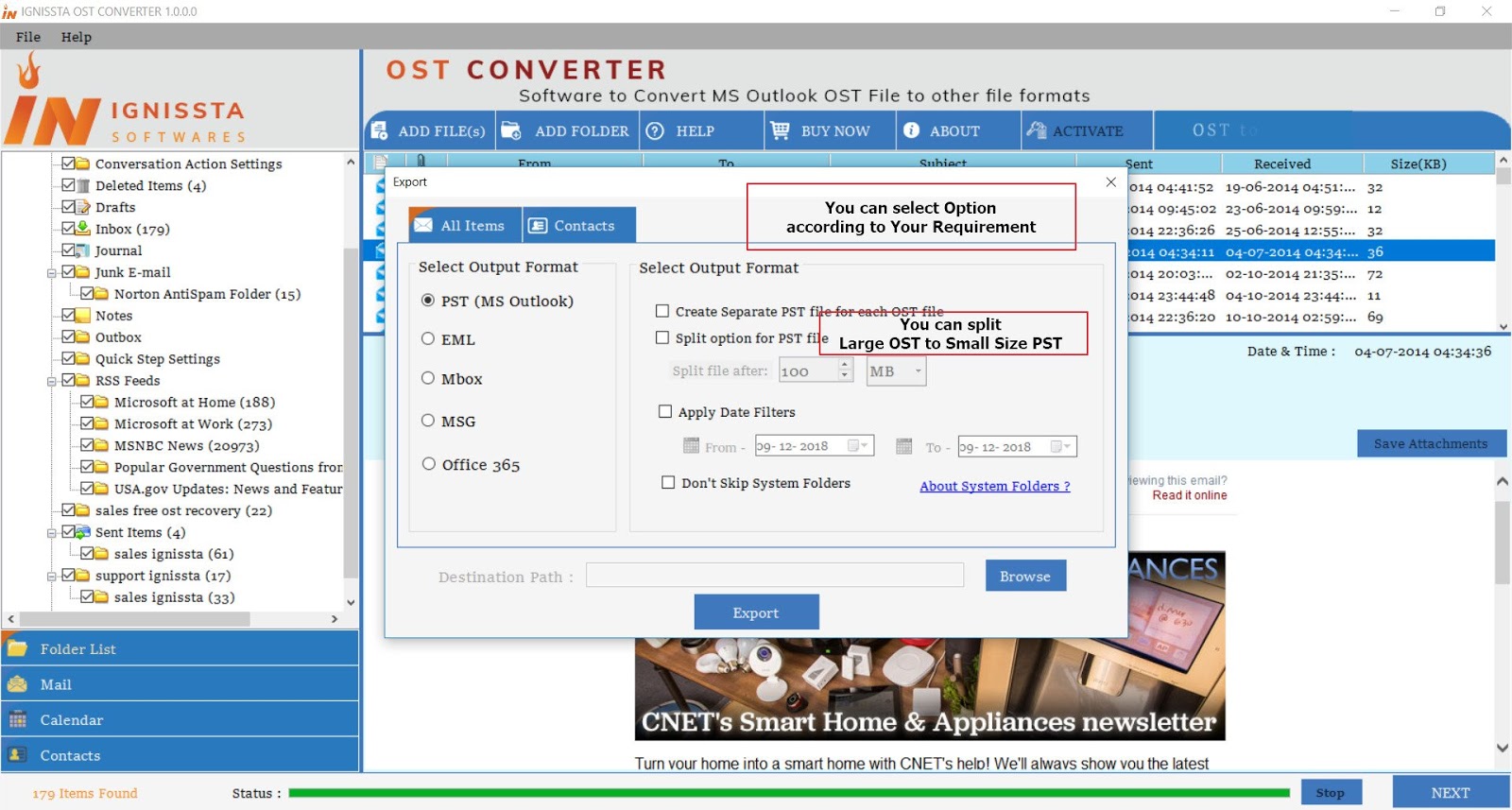The width and height of the screenshot is (1512, 810).
Task: Collapse the RSS Feeds tree node
Action: 52,382
